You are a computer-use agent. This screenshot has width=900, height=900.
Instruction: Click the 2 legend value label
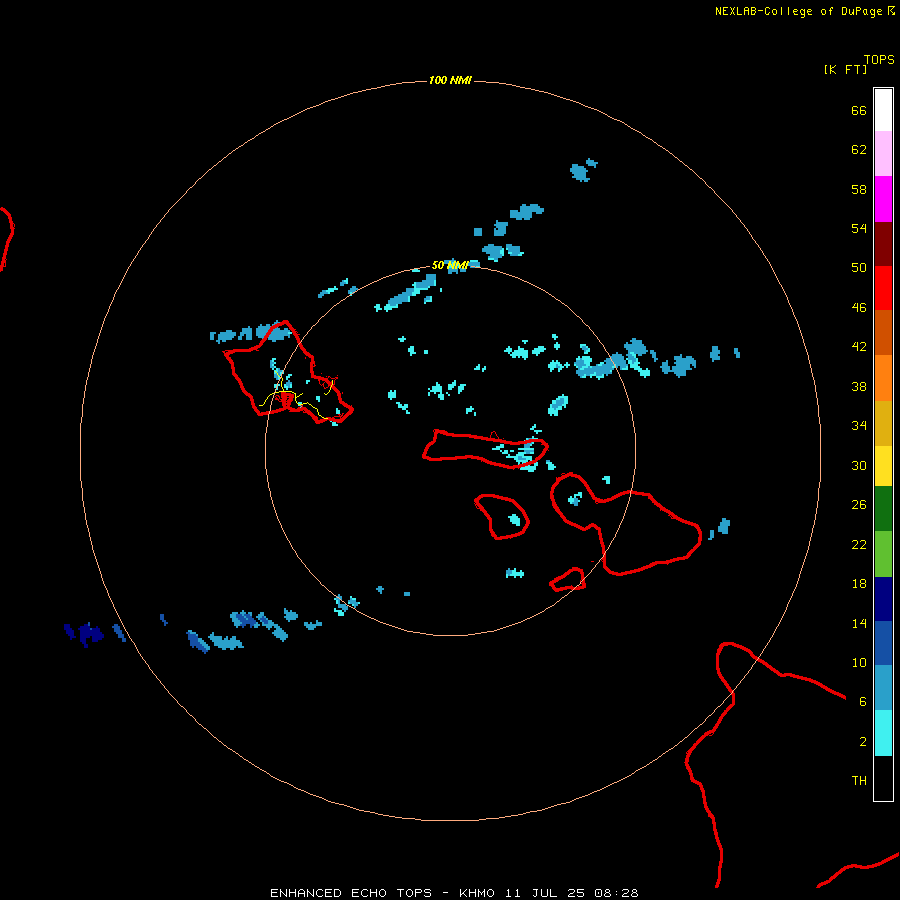863,742
